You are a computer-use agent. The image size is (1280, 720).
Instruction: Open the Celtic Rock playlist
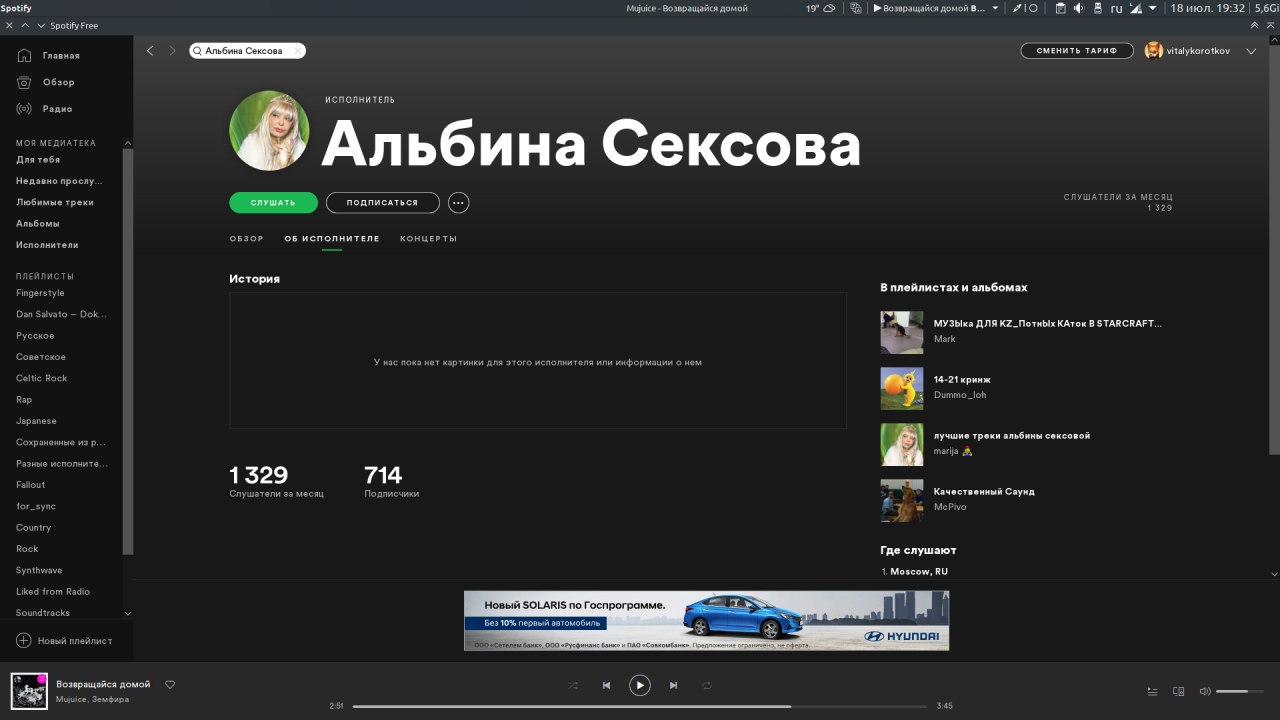click(42, 378)
